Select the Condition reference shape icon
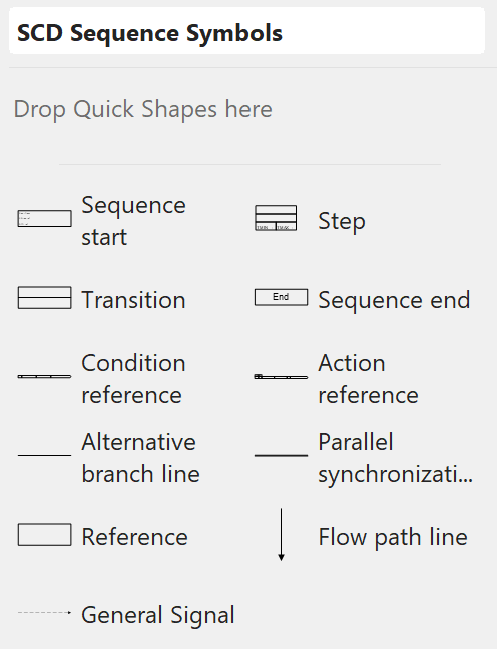498x650 pixels. click(44, 376)
